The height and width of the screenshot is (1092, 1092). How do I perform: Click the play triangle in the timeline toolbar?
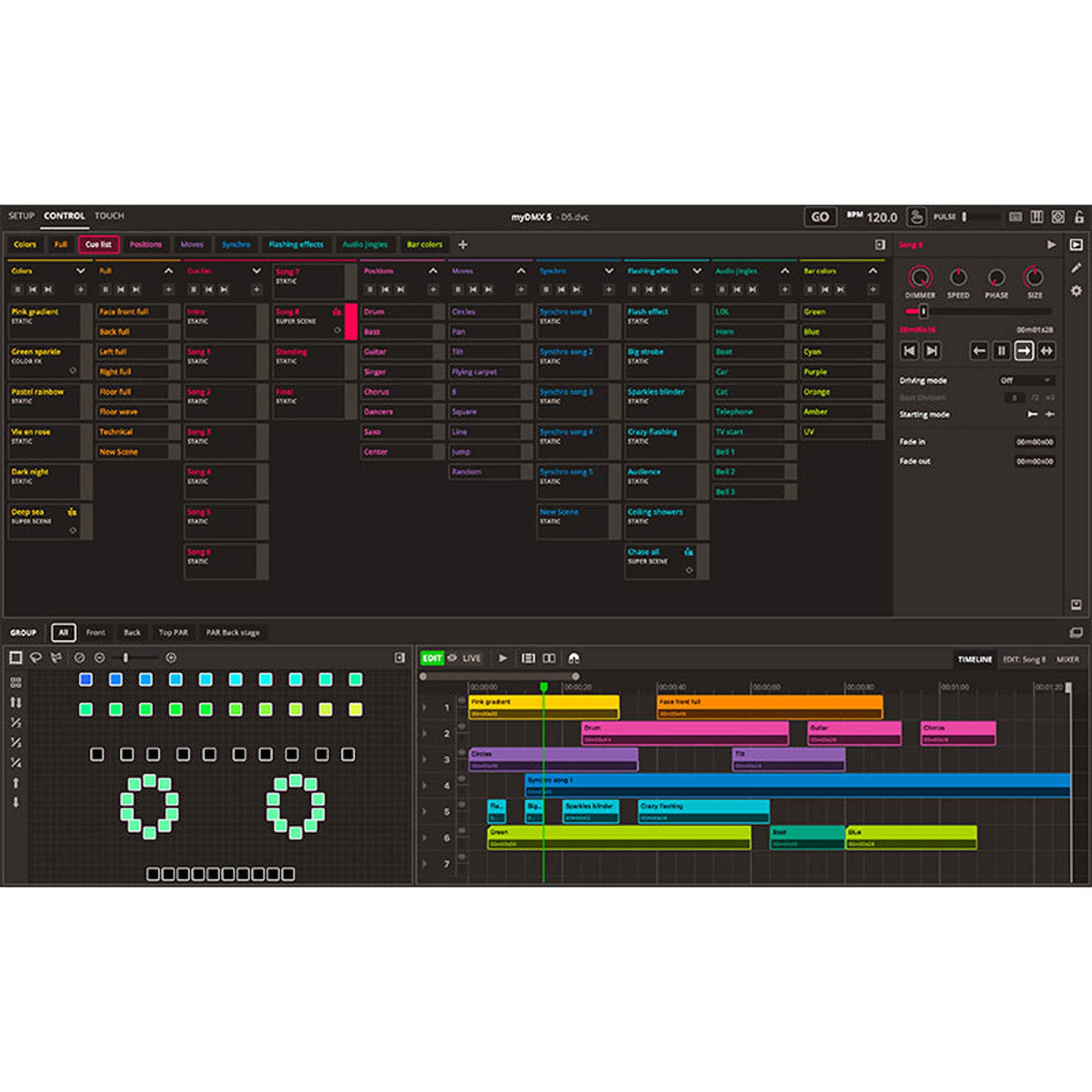pos(503,658)
